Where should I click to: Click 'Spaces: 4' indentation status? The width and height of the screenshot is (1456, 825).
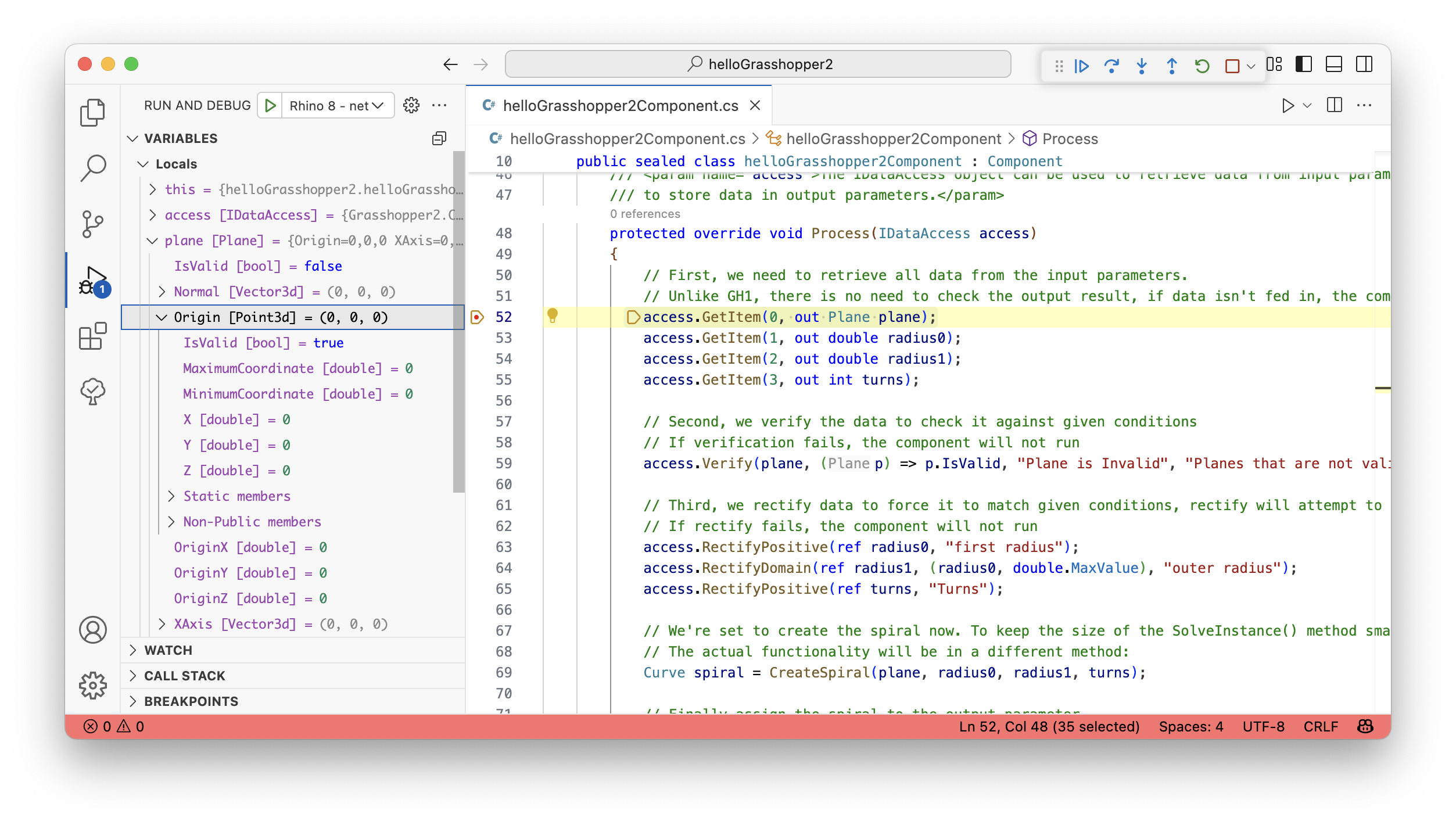pyautogui.click(x=1191, y=727)
